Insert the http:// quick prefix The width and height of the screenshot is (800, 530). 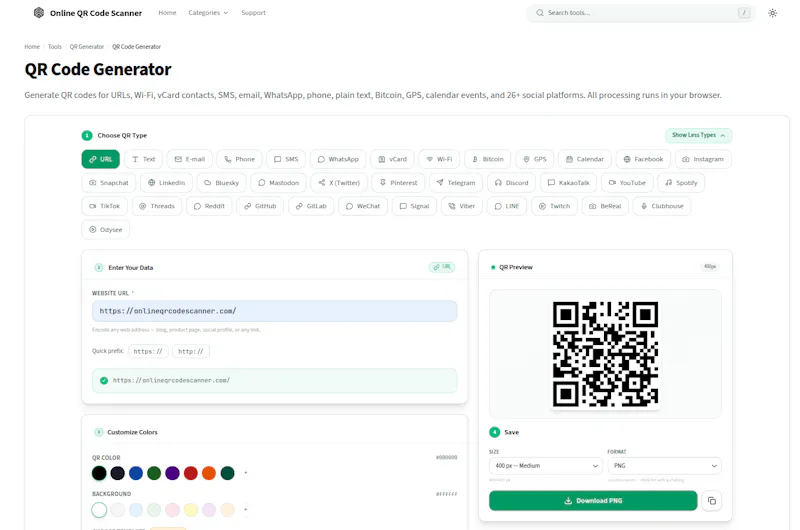click(x=191, y=351)
